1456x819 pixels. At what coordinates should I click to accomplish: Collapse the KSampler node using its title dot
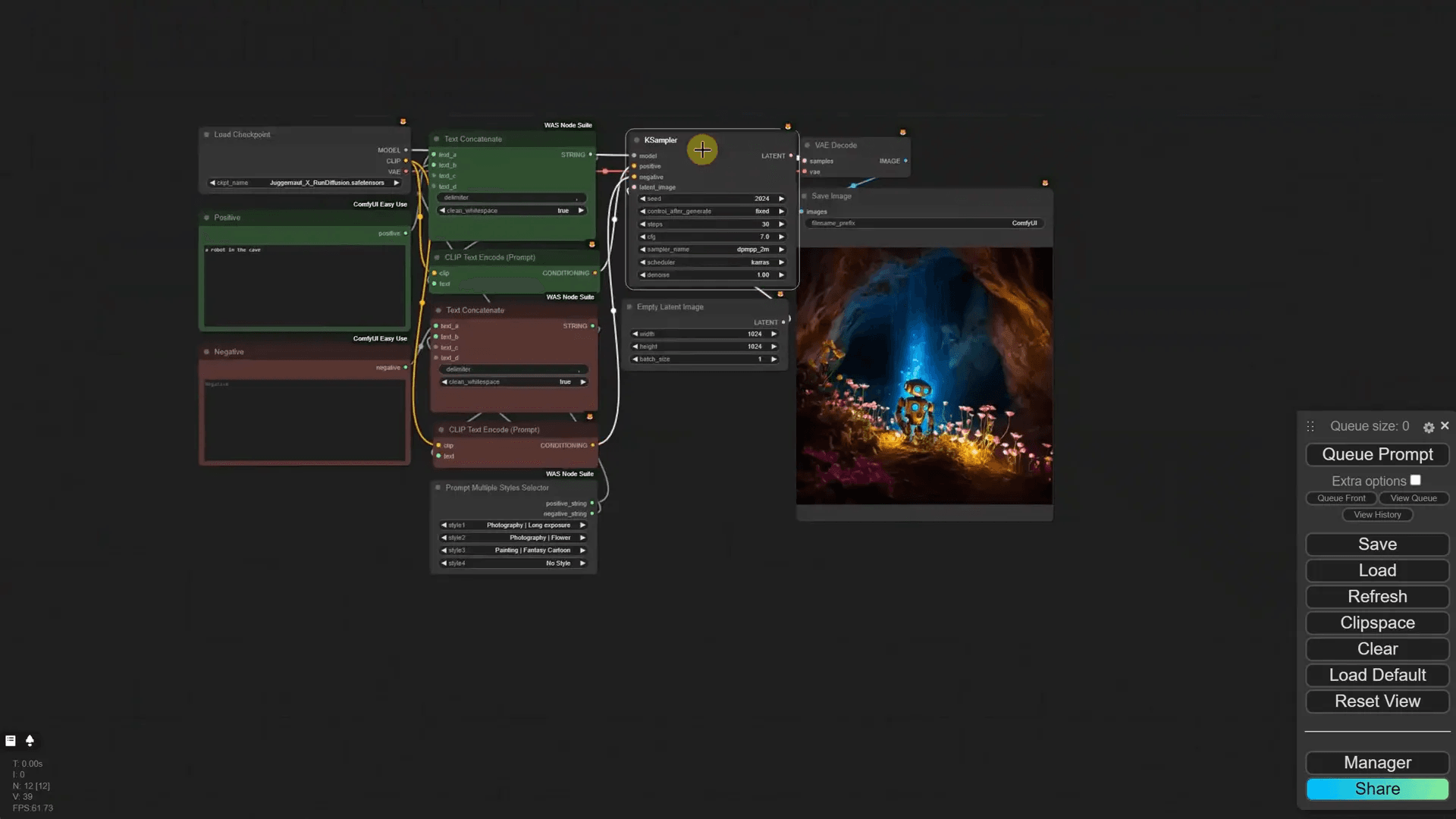pos(636,140)
